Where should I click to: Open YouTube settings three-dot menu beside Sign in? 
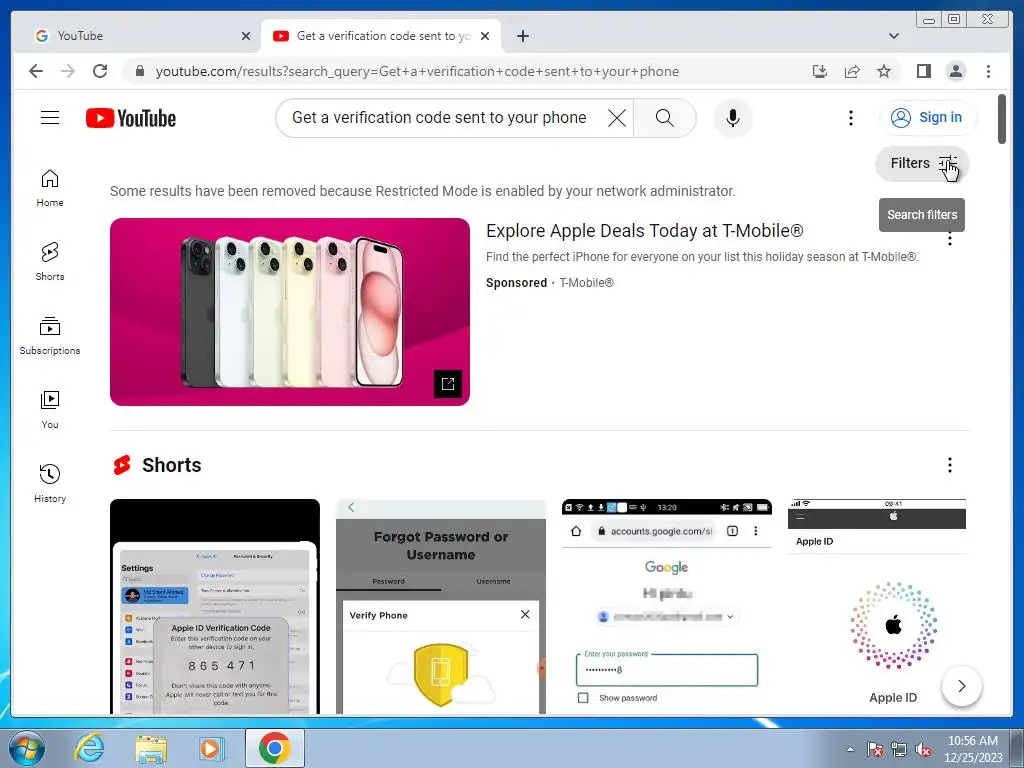850,118
